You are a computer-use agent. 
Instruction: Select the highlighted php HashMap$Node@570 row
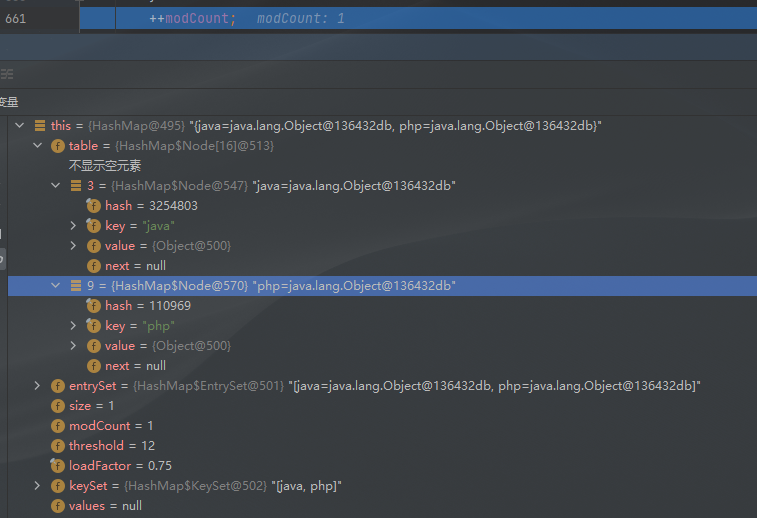tap(382, 285)
